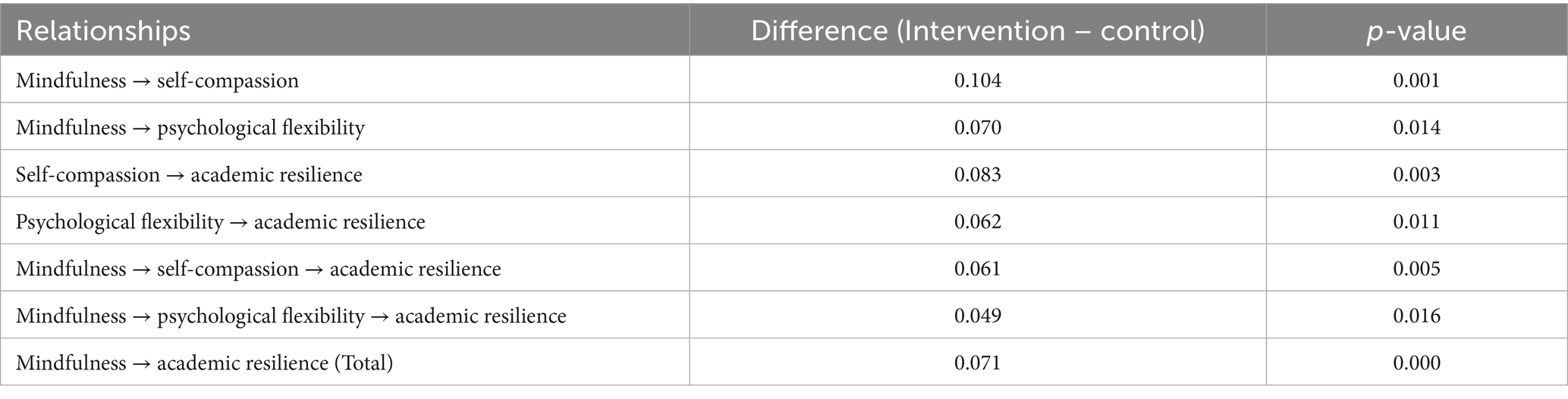Select the Mindfulness → psychological flexibility label
This screenshot has height=399, width=1568.
[190, 127]
